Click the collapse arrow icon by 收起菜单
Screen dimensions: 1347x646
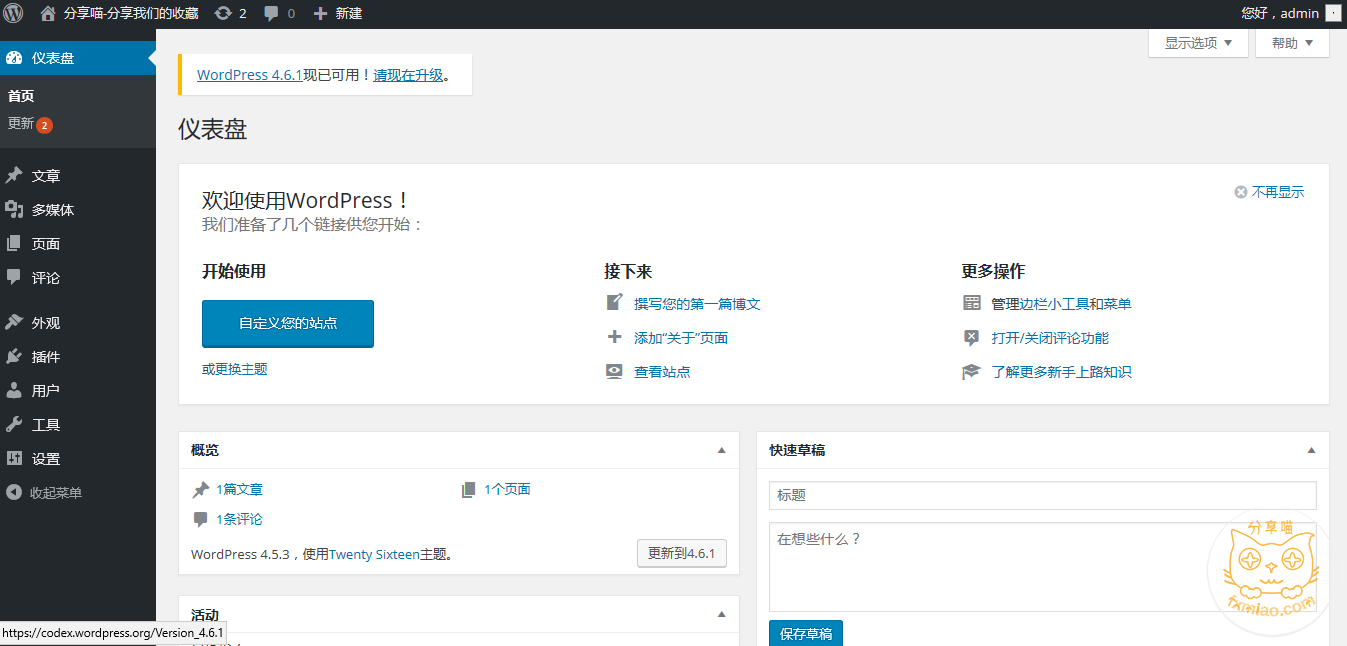pyautogui.click(x=14, y=493)
